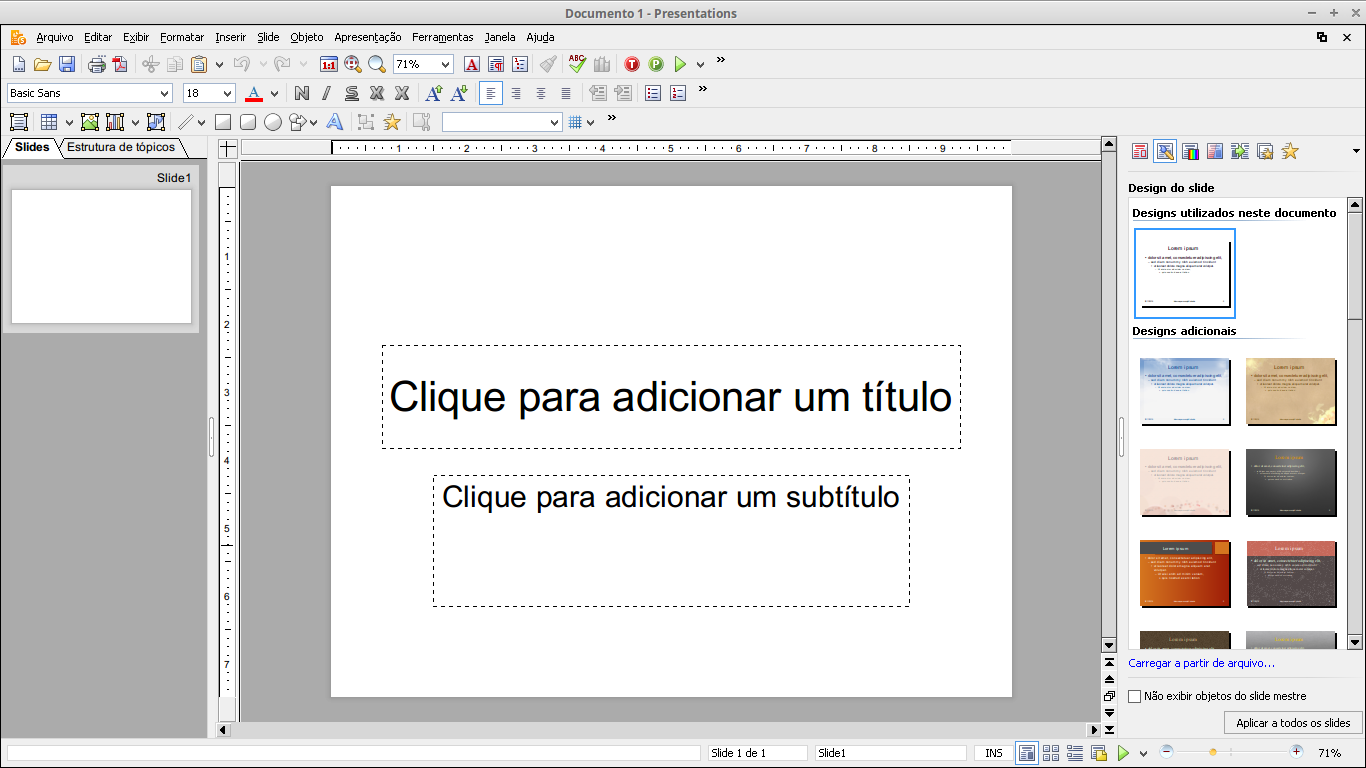Open slide transition icon in sidebar
This screenshot has width=1366, height=768.
(1240, 151)
